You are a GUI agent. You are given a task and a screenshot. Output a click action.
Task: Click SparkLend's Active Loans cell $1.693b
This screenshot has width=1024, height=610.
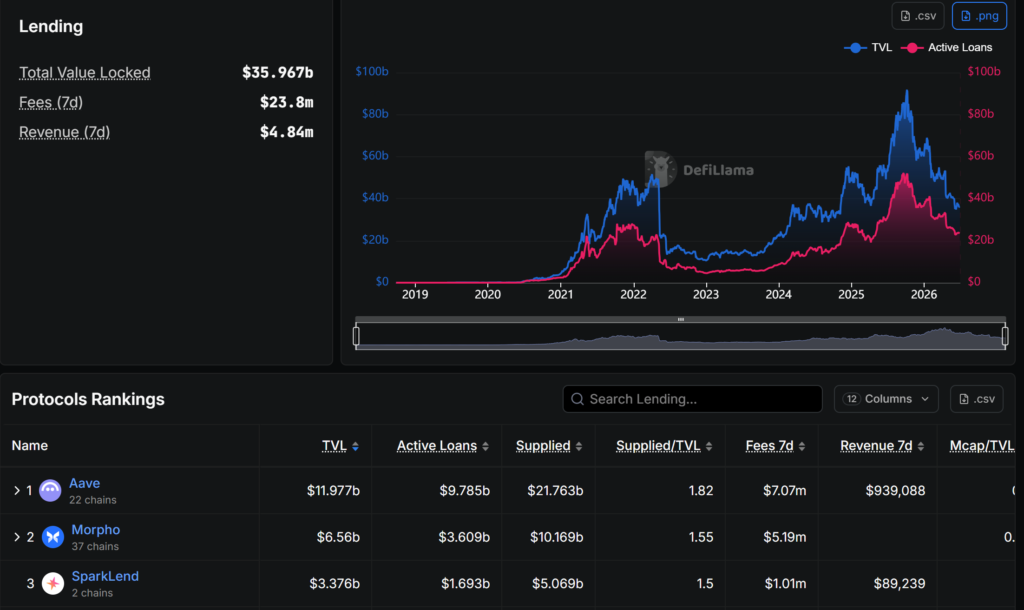click(465, 583)
